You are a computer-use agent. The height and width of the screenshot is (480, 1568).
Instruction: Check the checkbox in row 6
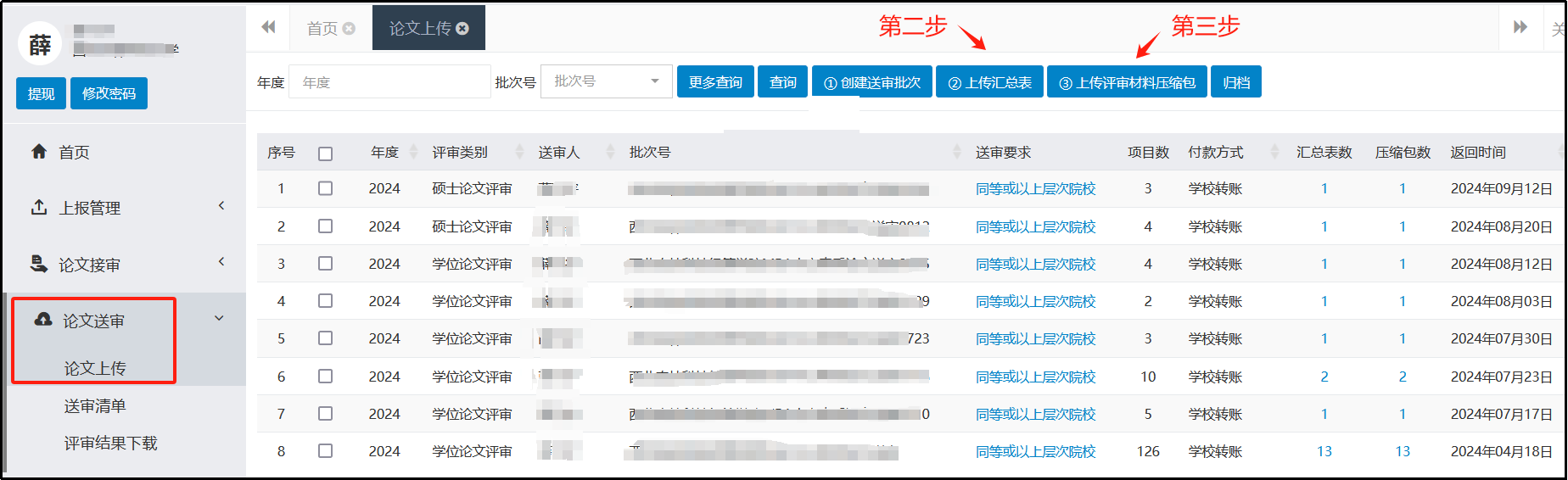tap(325, 377)
